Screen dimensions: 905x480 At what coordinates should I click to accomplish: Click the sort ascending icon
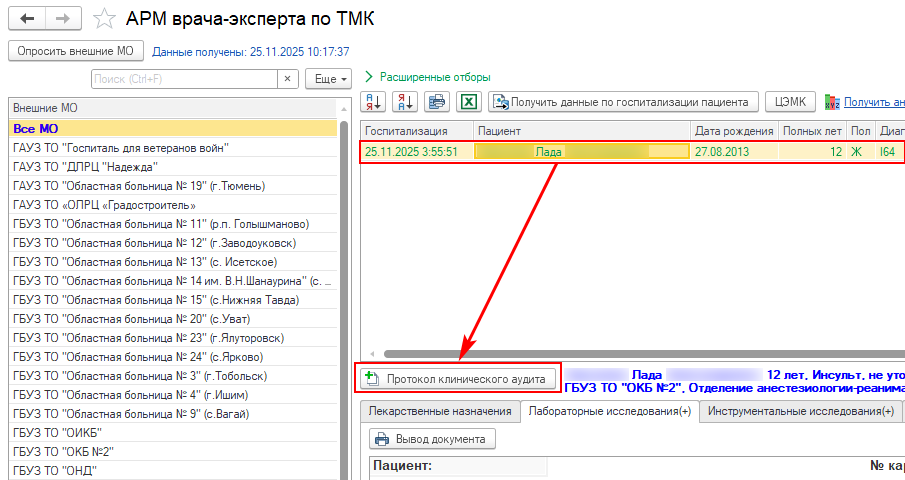click(x=375, y=101)
